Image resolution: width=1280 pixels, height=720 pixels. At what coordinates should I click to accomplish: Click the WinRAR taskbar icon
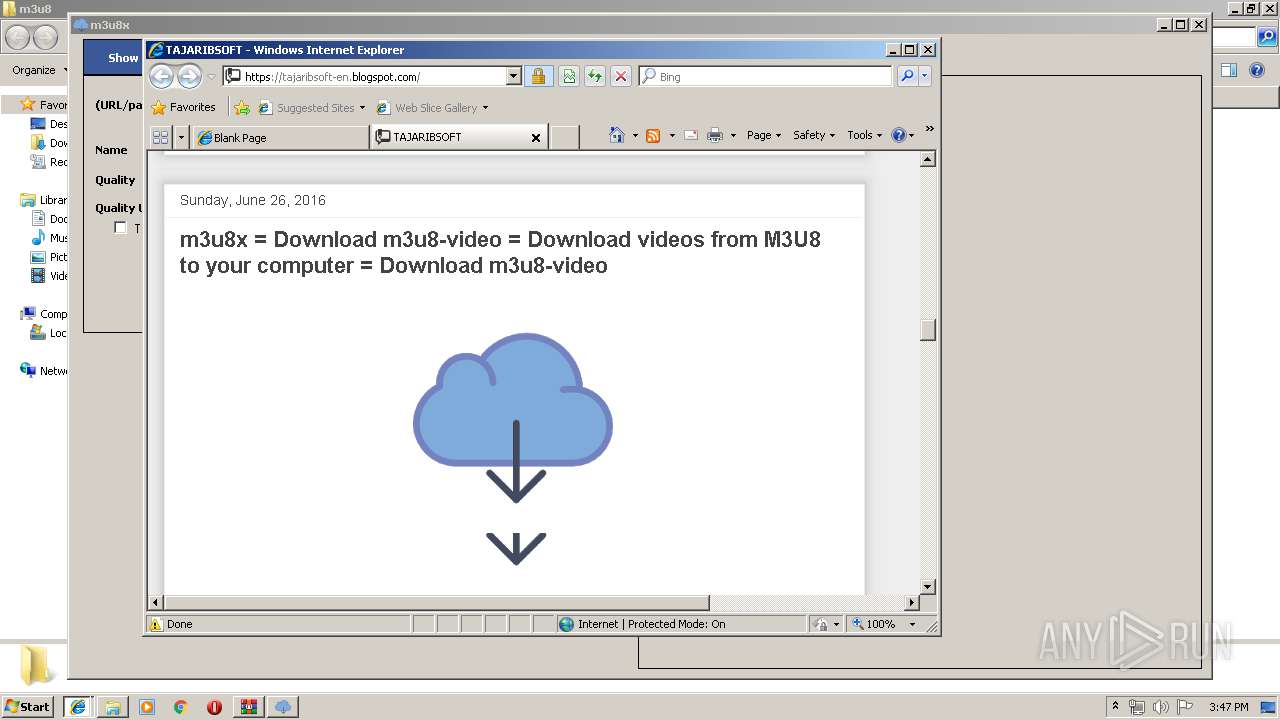click(x=248, y=707)
